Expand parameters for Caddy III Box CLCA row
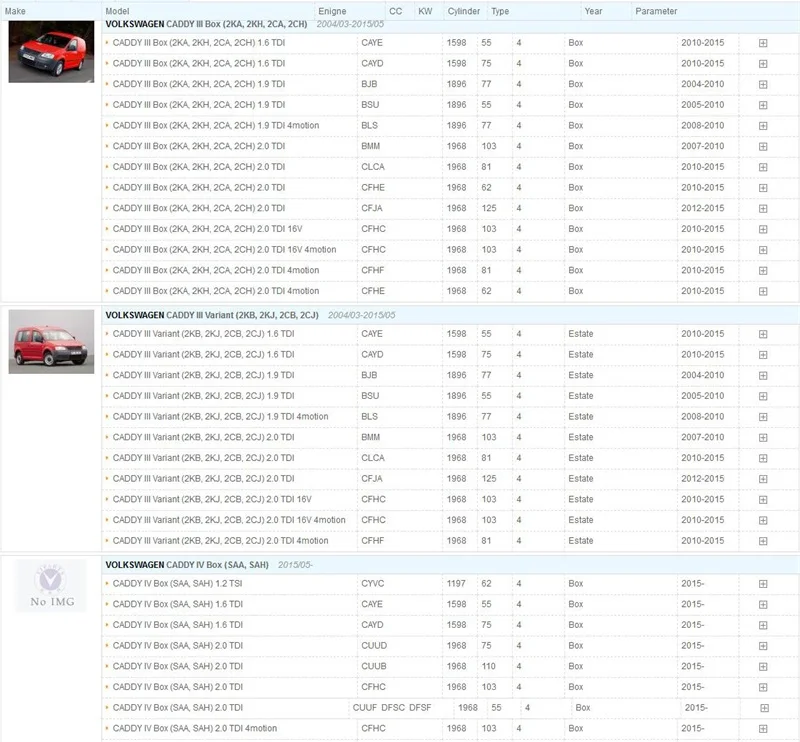 [x=763, y=167]
